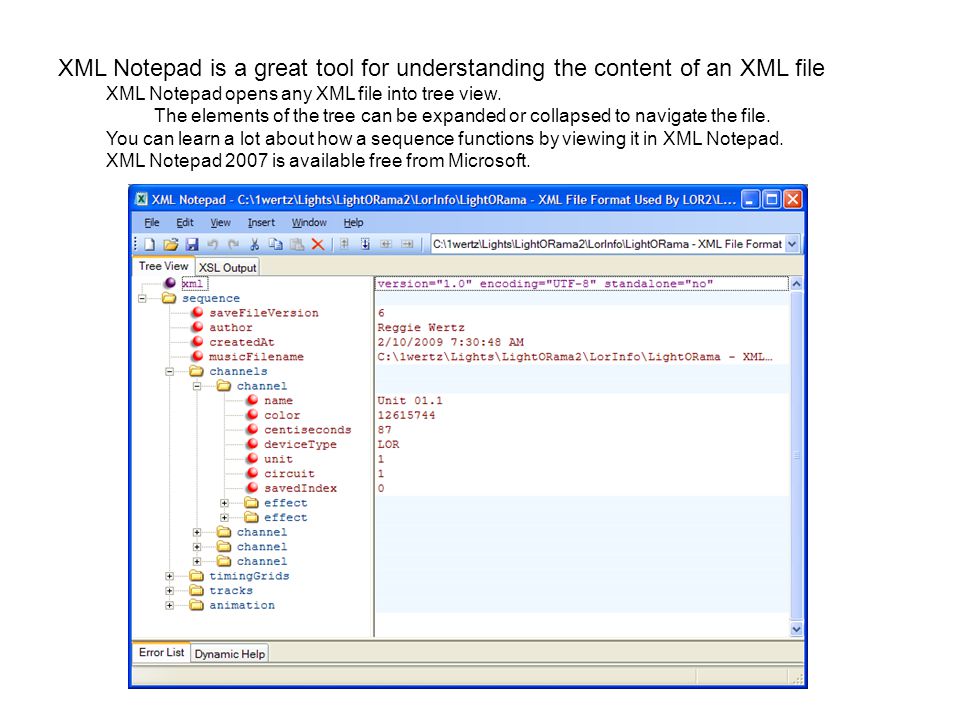This screenshot has height=720, width=960.
Task: Click the red ball icon beside saveFileVersion
Action: [x=197, y=312]
